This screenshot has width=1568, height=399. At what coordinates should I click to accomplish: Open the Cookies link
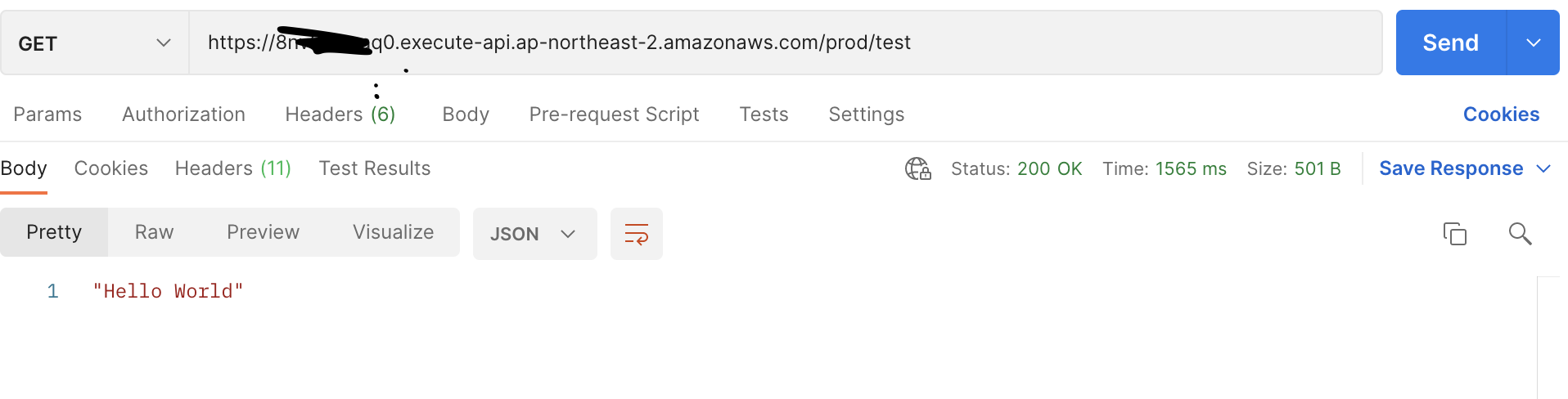pos(1501,114)
